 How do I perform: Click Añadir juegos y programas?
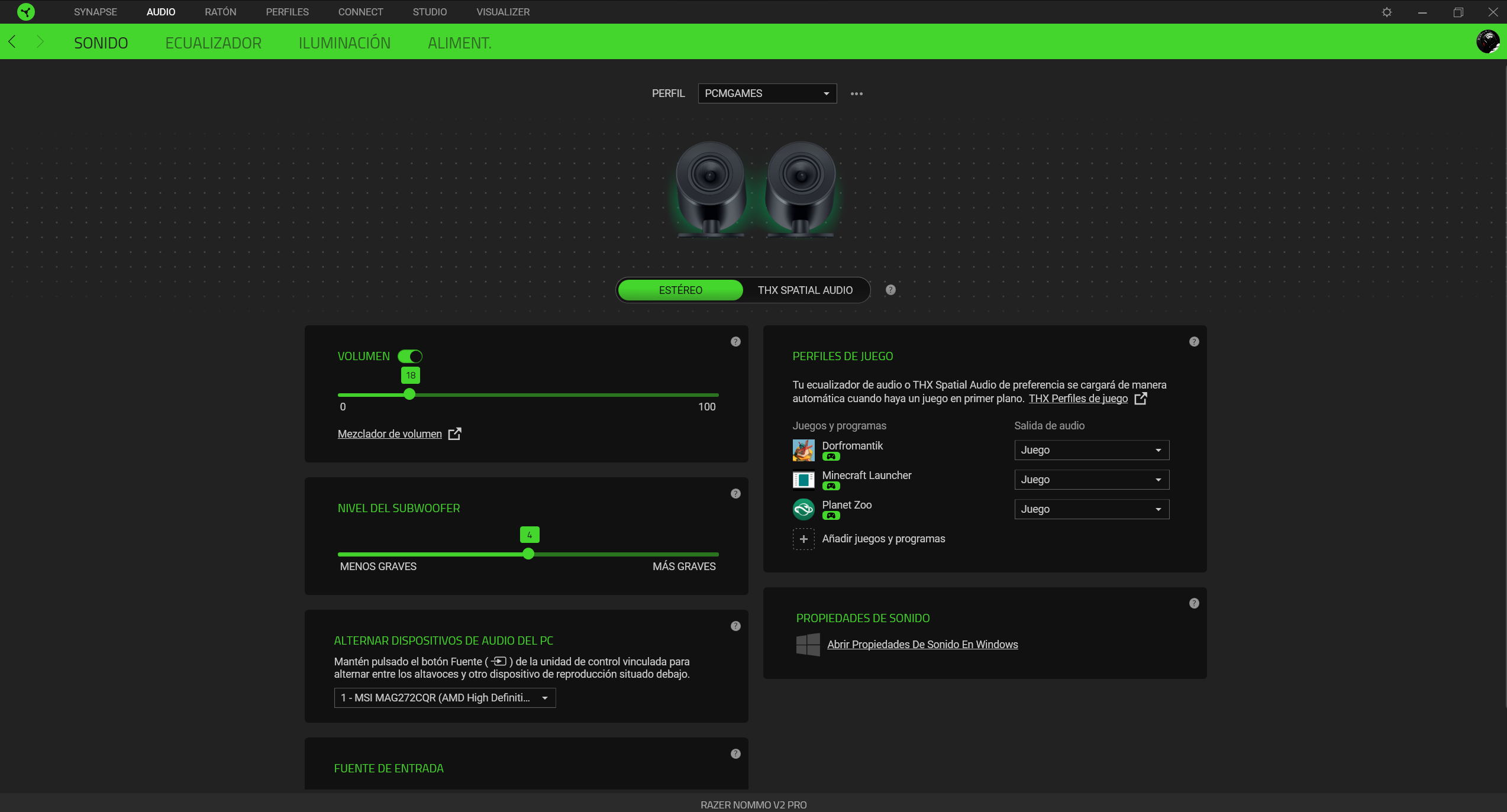pos(883,539)
